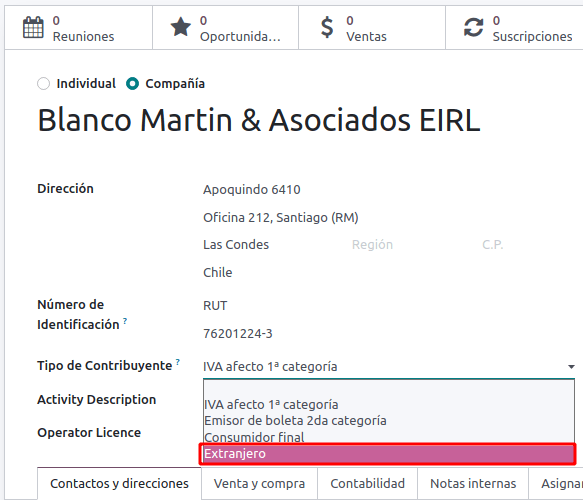Click the star icon for Oportunidades
Viewport: 583px width, 500px height.
[180, 27]
